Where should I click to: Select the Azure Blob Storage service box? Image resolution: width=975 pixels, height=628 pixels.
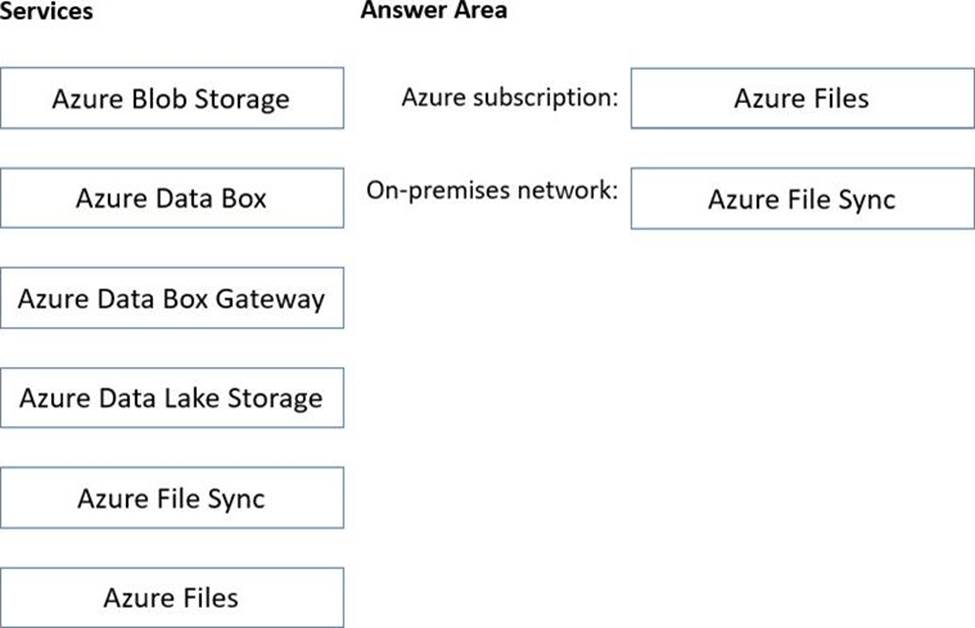pos(171,99)
